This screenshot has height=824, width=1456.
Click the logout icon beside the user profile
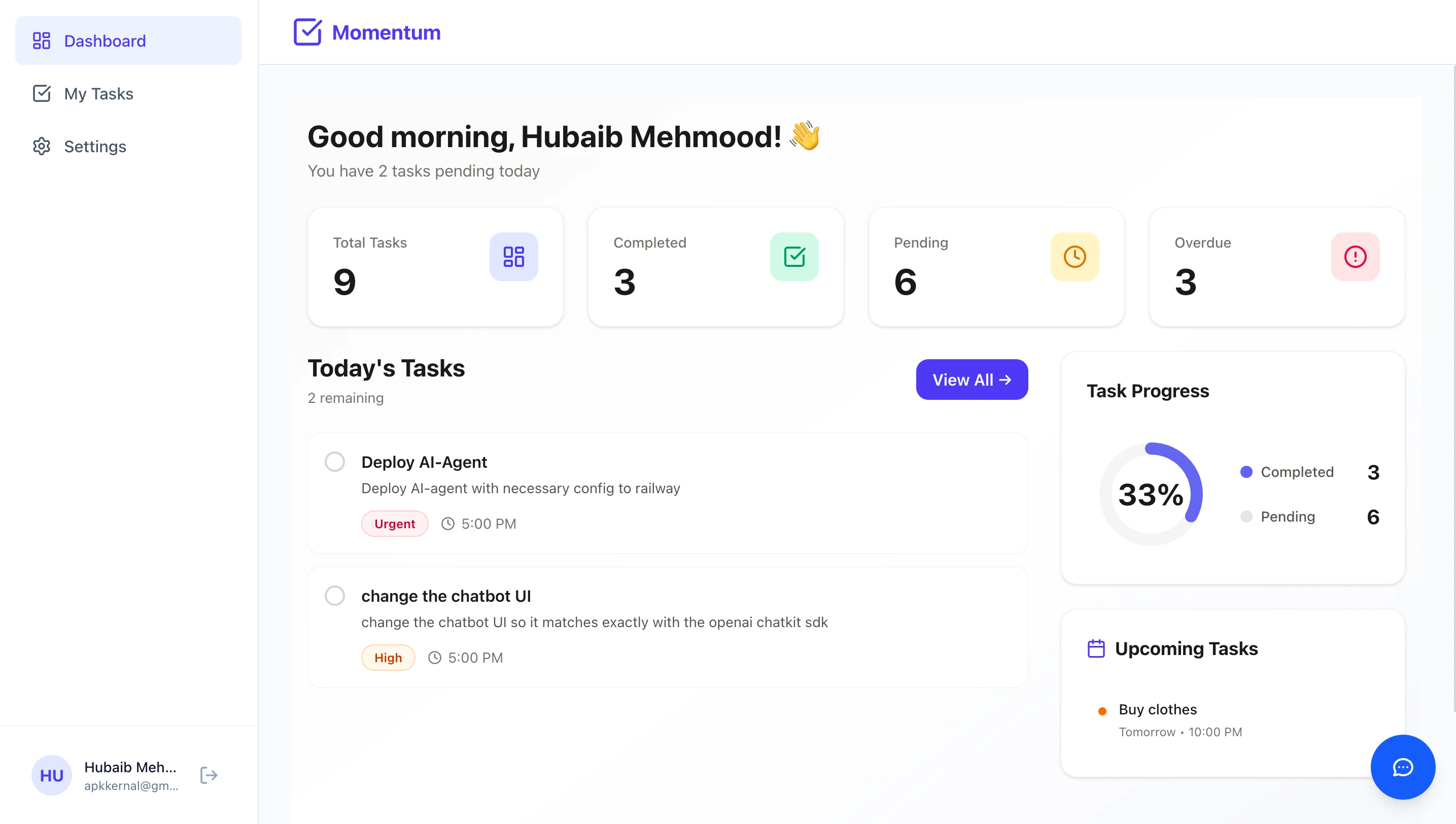click(209, 775)
